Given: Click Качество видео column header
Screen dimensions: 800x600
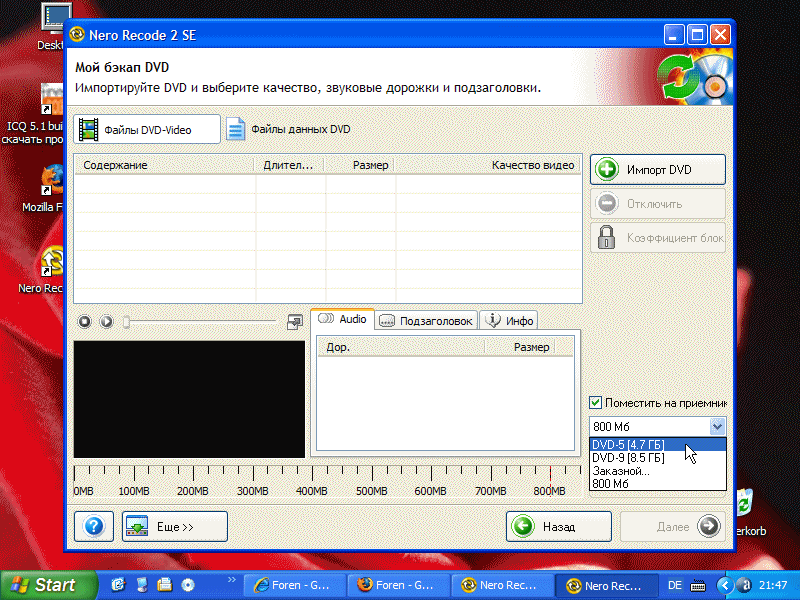Looking at the screenshot, I should pos(487,165).
